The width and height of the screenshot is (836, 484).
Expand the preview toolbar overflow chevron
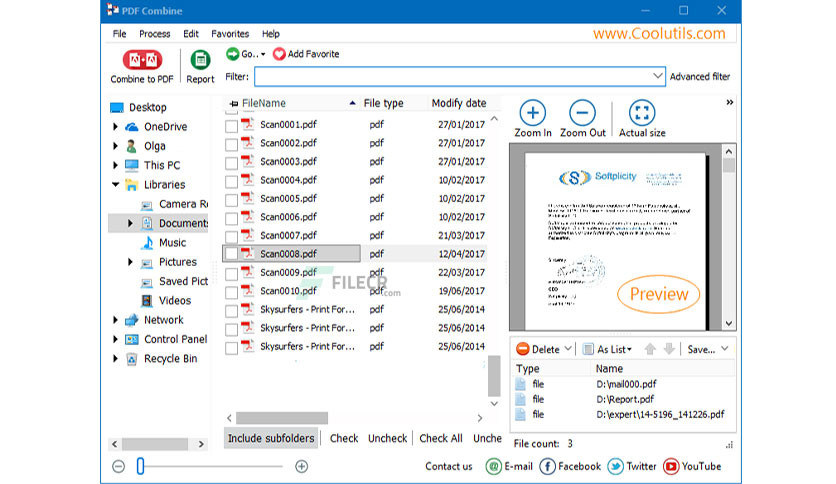[729, 102]
